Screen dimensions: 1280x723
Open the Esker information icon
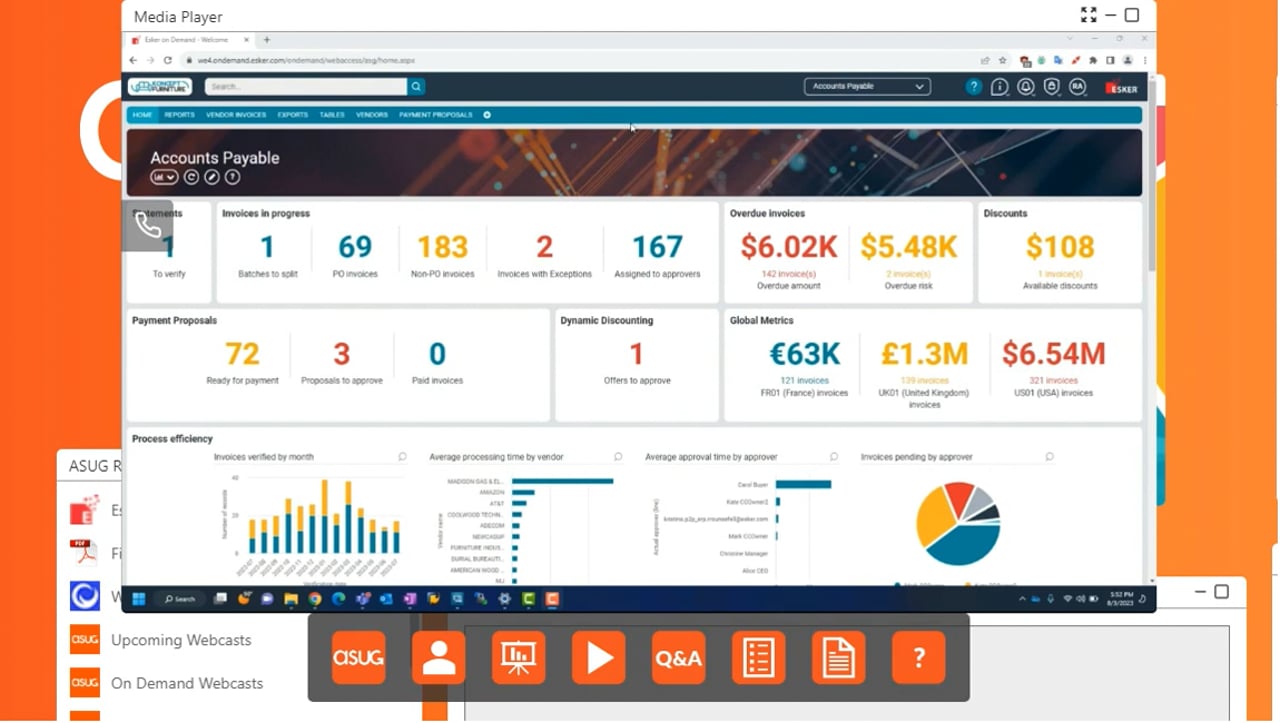coord(999,87)
